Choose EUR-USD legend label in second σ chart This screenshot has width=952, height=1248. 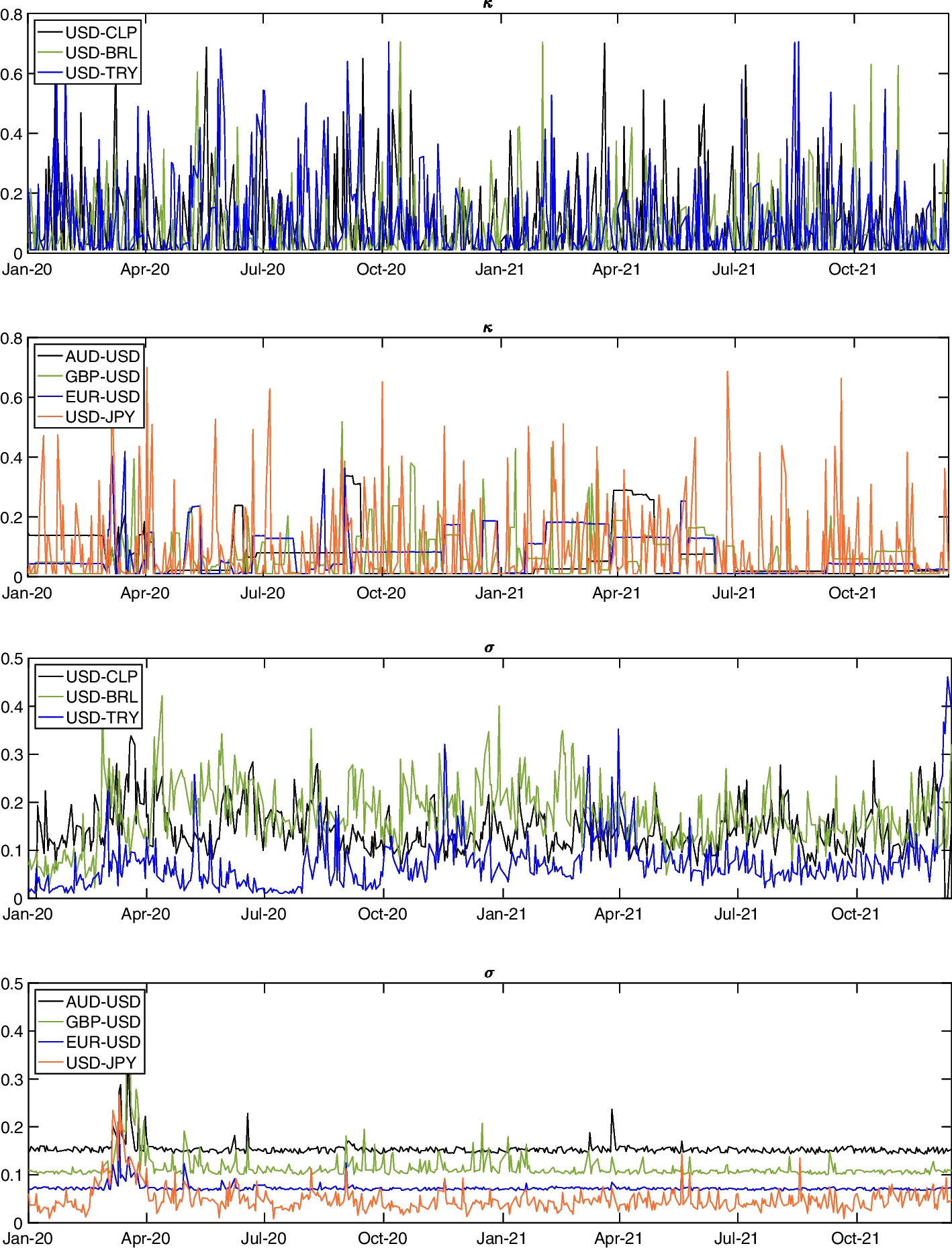pos(103,1042)
